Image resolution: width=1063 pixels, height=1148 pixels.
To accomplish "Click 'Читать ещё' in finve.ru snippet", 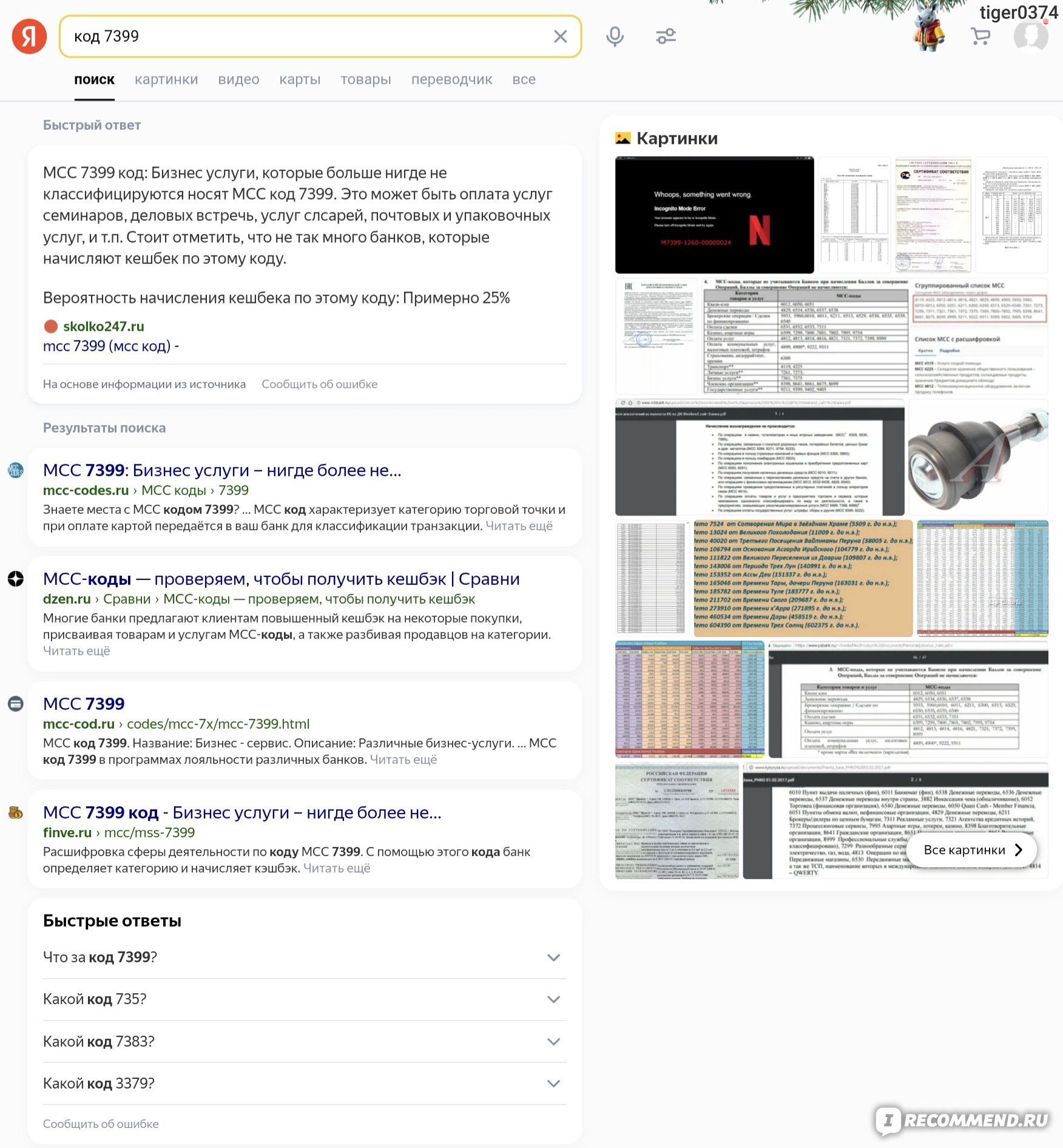I will tap(337, 868).
